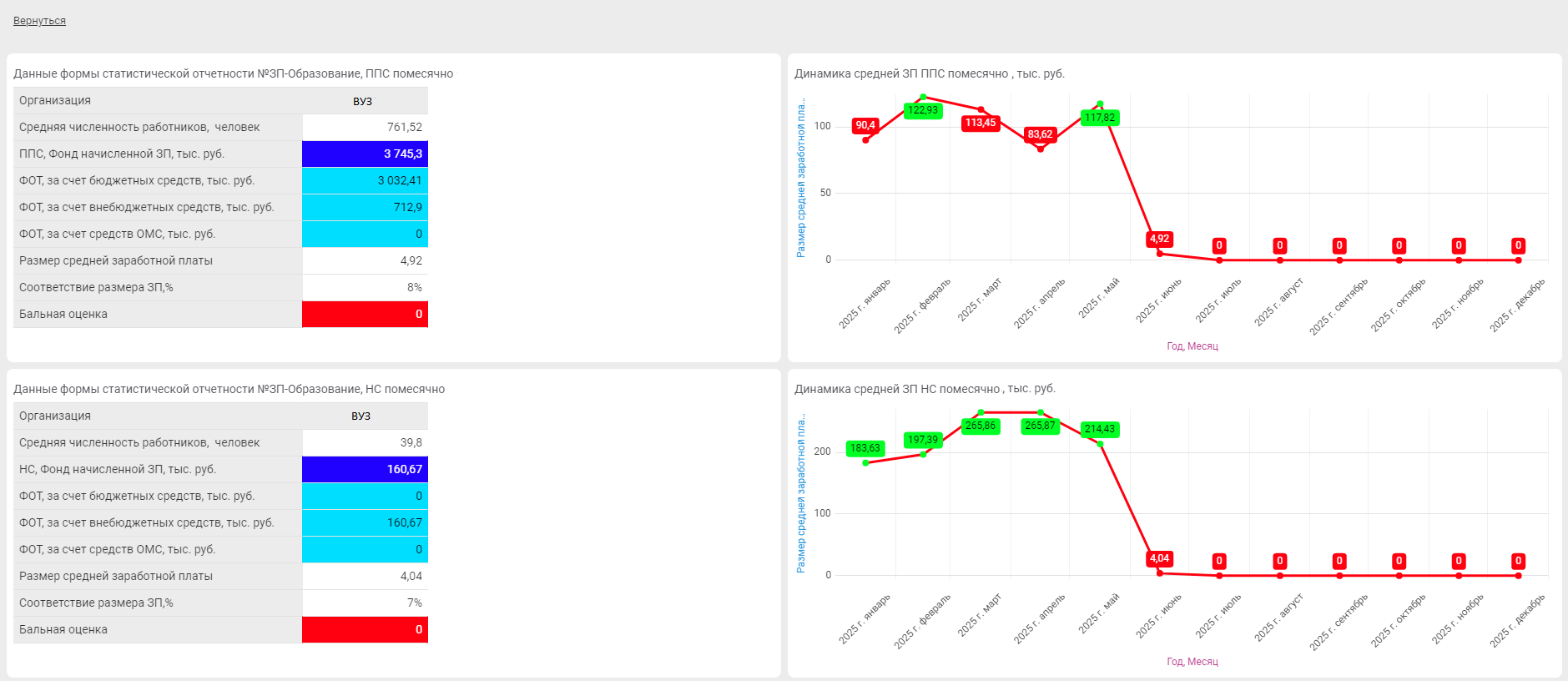1568x681 pixels.
Task: Select the 214,43 May data label
Action: pyautogui.click(x=1100, y=429)
